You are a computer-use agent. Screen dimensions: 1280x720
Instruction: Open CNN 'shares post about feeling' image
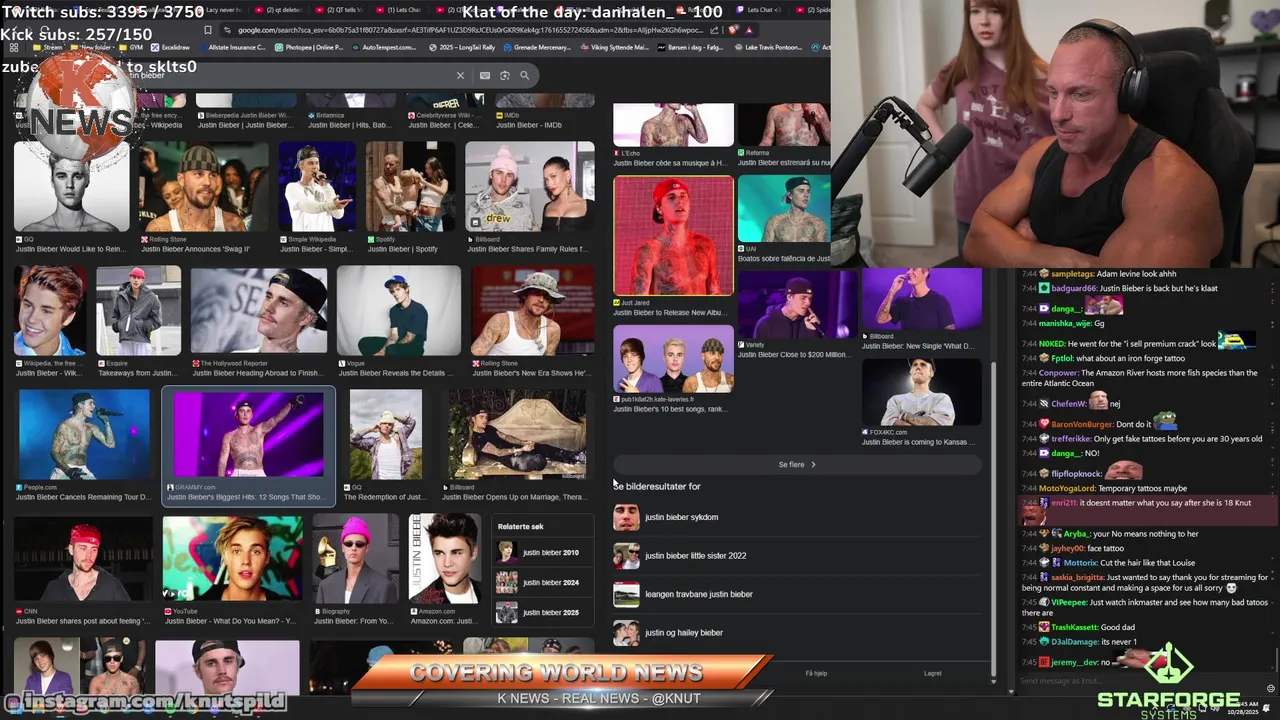[83, 557]
